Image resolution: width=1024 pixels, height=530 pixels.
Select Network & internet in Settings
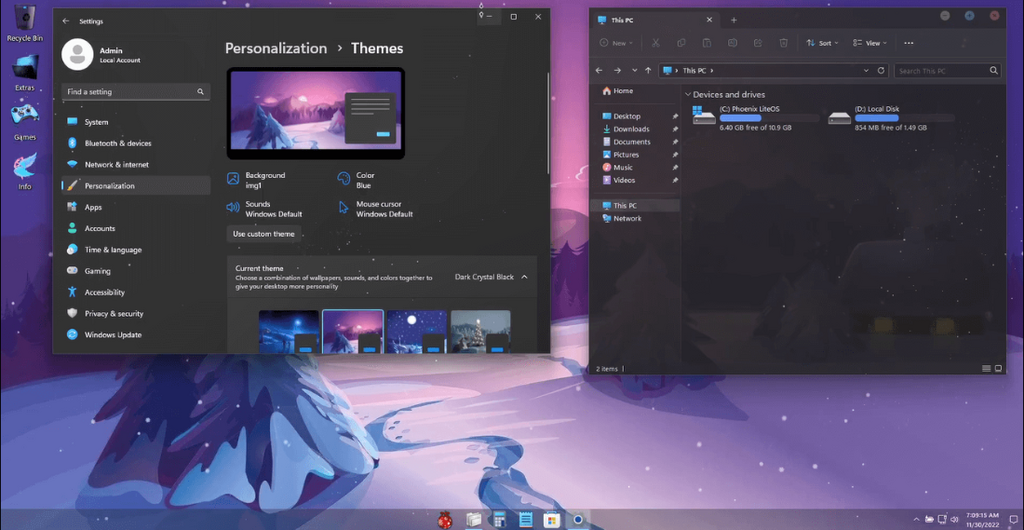pyautogui.click(x=136, y=164)
